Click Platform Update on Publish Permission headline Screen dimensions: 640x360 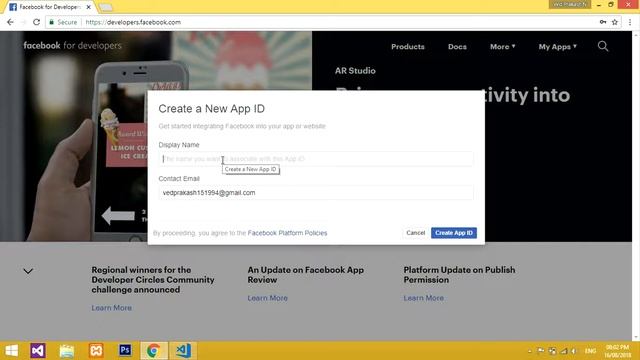click(x=459, y=275)
